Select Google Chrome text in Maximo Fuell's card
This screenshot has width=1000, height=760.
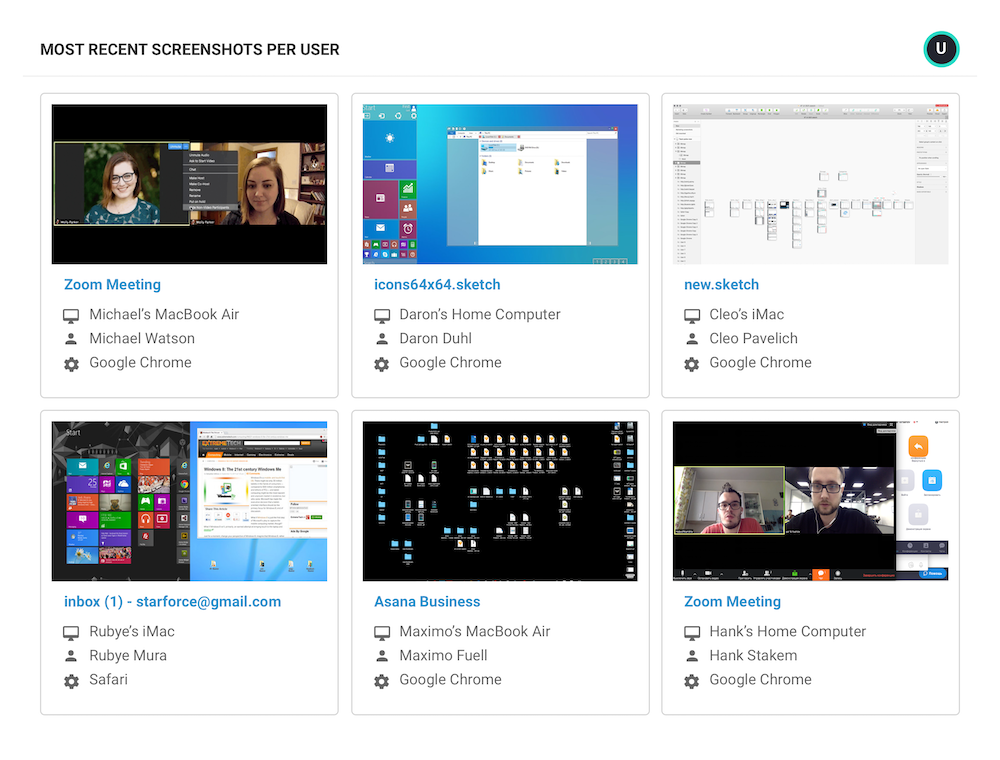tap(450, 680)
